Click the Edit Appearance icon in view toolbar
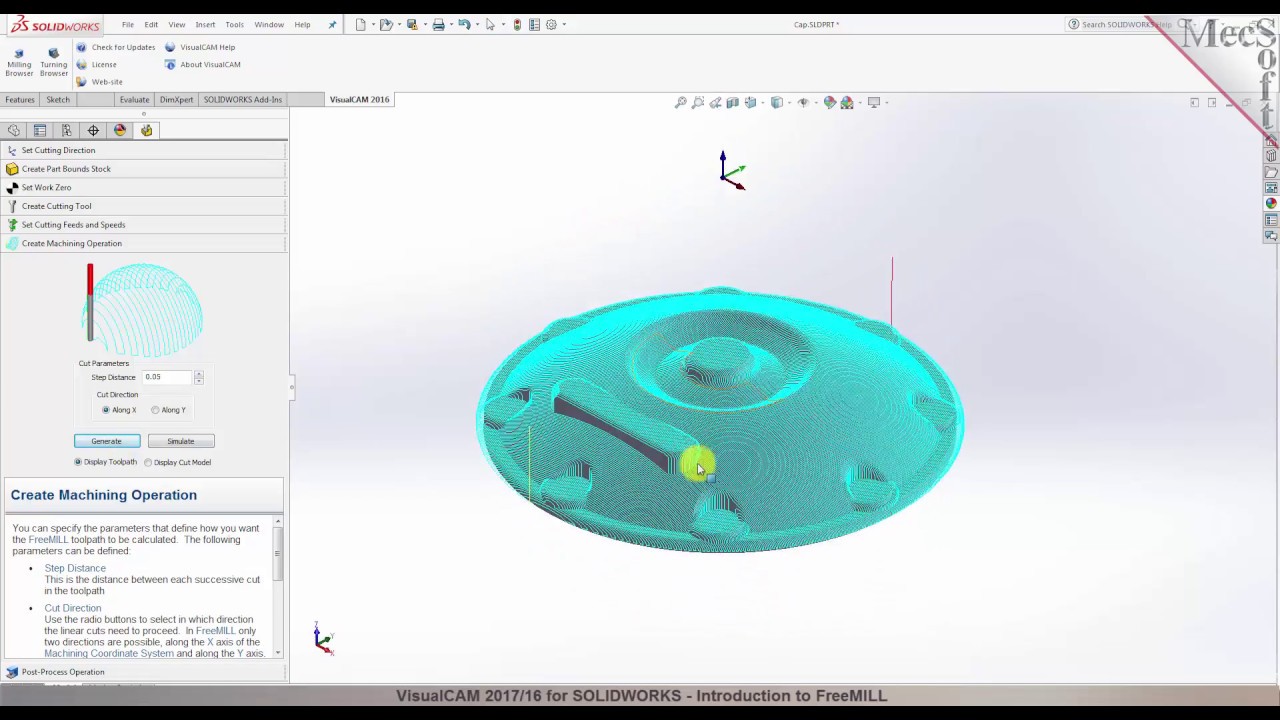 (830, 102)
